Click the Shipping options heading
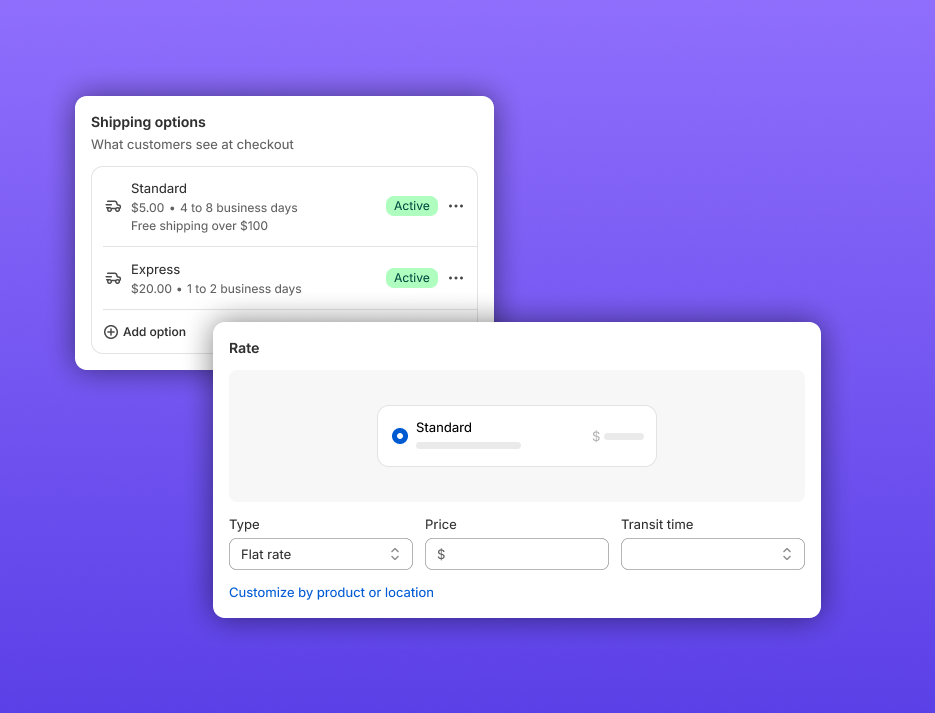The image size is (935, 713). click(148, 122)
